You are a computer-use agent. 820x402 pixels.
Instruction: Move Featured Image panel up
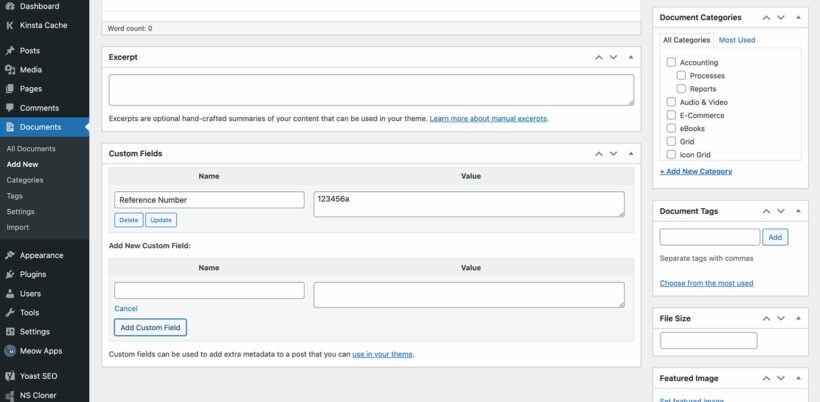(x=766, y=378)
